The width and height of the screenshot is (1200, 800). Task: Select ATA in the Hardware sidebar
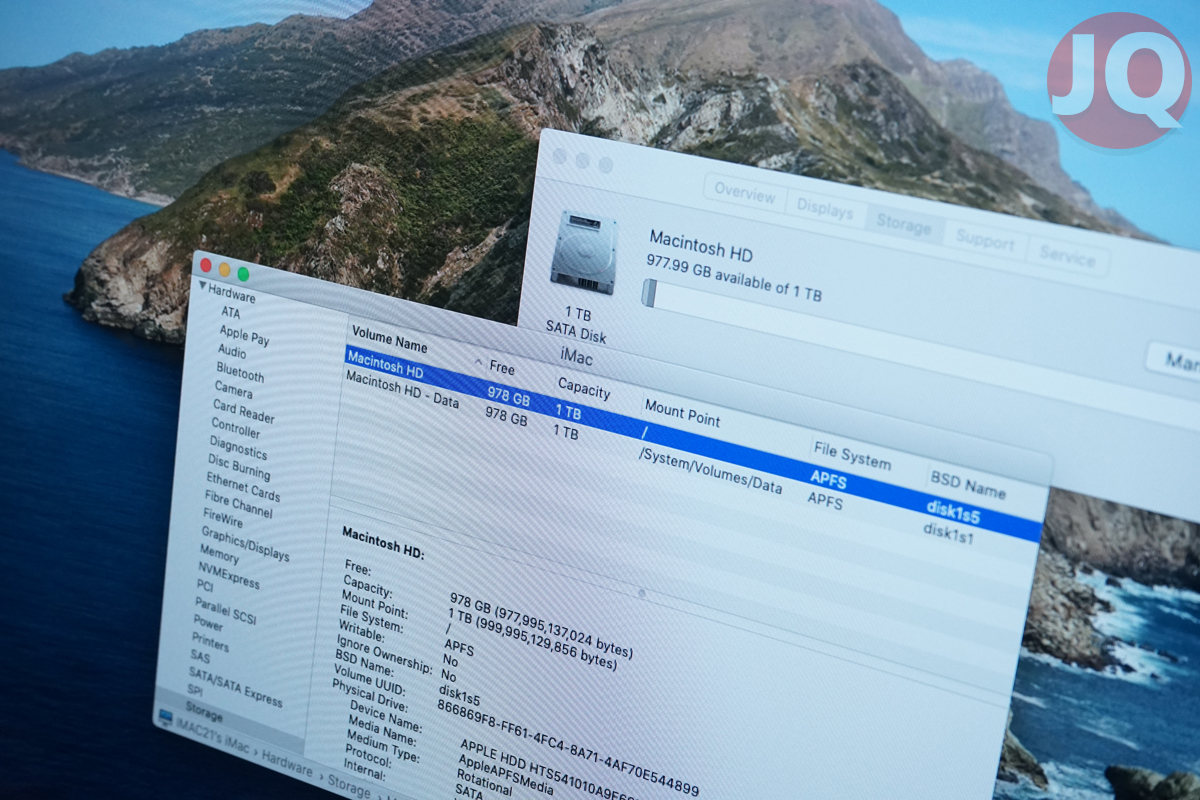[231, 313]
